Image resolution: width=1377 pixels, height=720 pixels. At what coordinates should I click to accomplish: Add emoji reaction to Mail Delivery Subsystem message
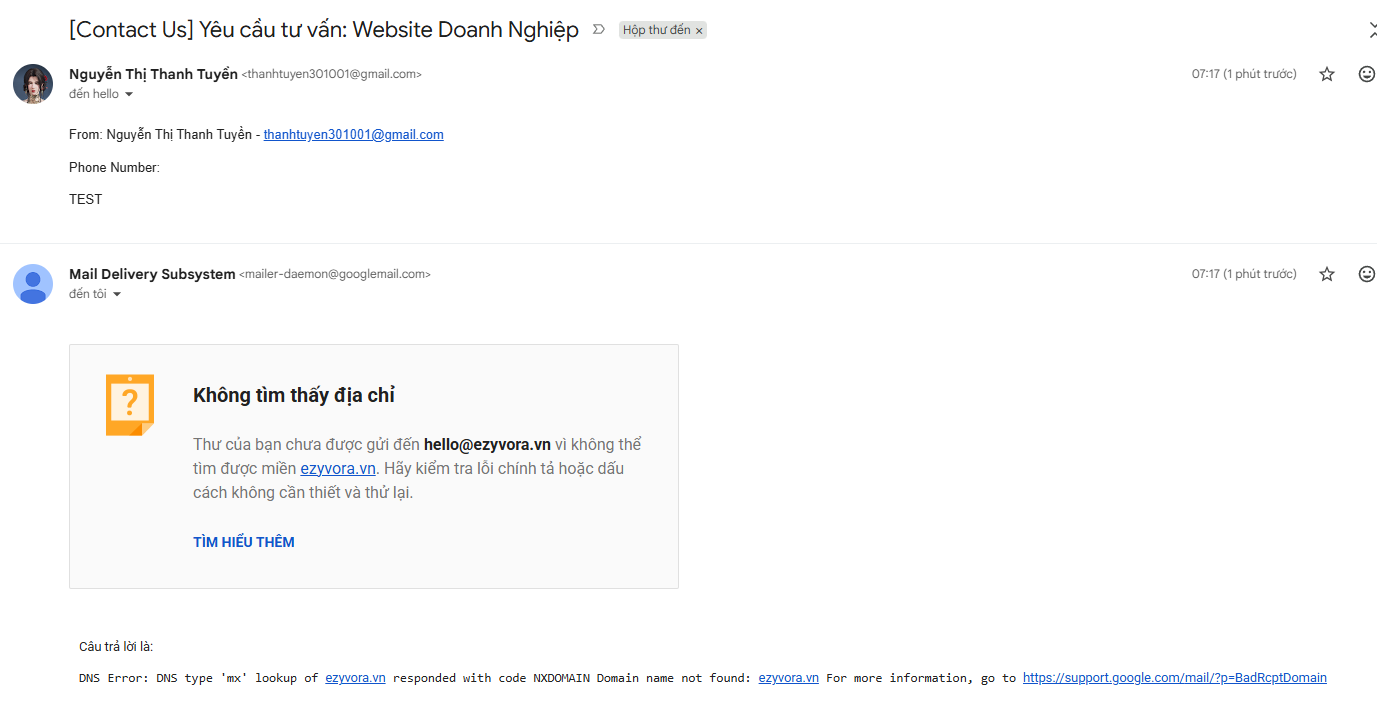click(1367, 274)
